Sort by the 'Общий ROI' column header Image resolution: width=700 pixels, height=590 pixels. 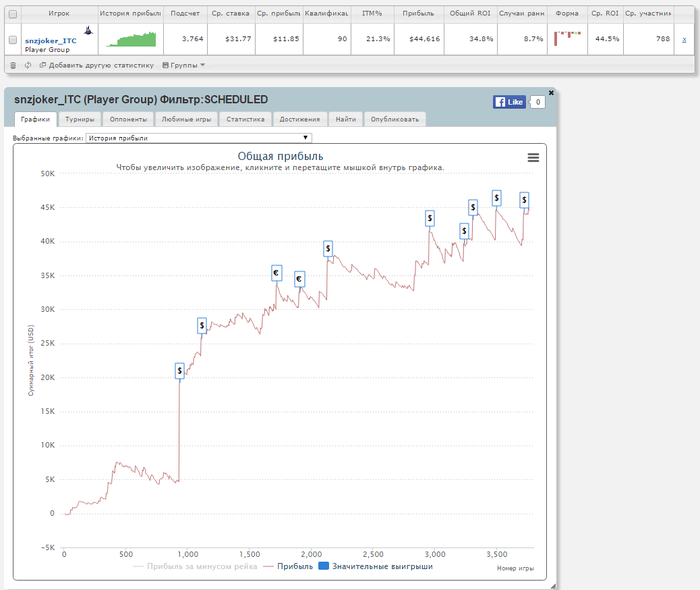(x=470, y=13)
